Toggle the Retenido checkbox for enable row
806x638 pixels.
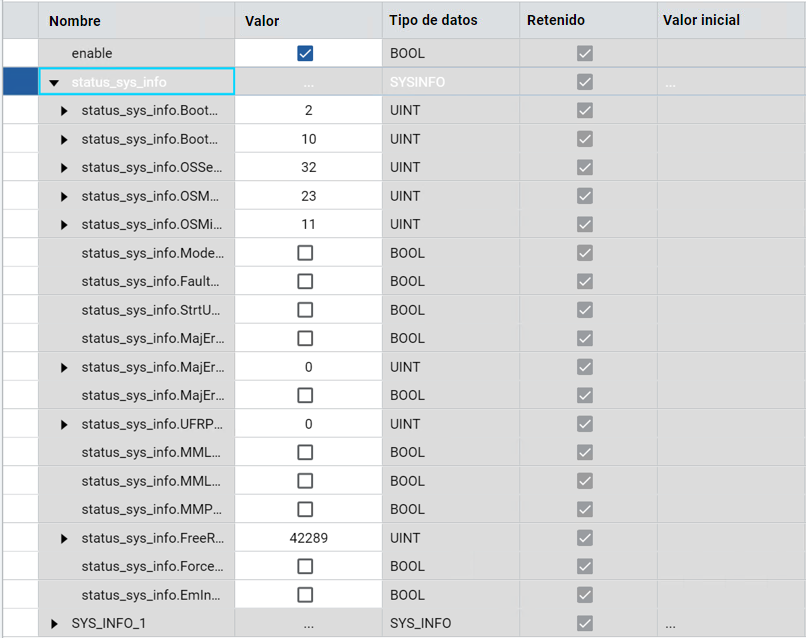[585, 53]
